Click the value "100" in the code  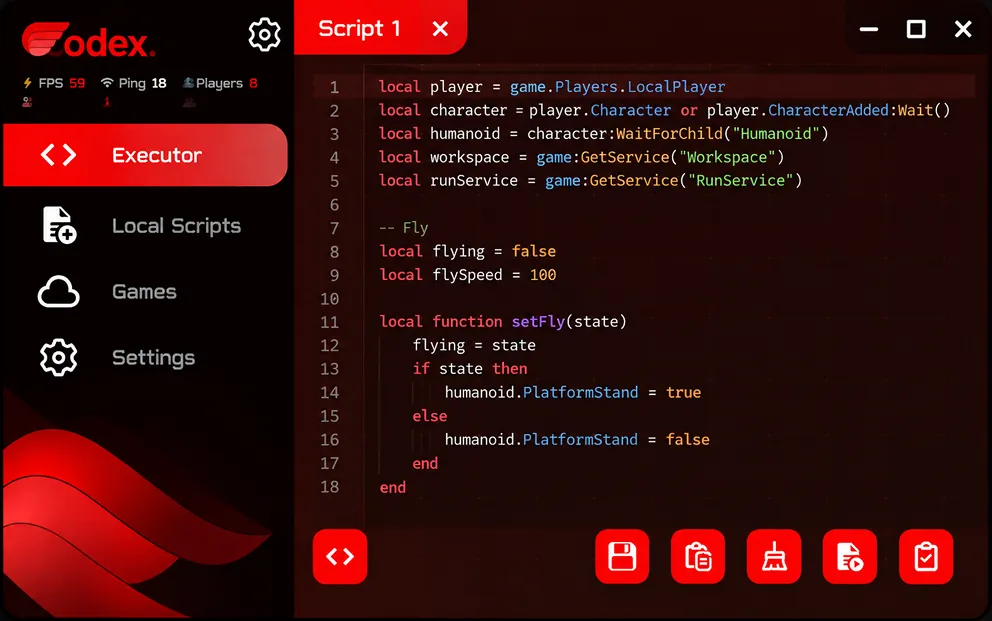[543, 275]
